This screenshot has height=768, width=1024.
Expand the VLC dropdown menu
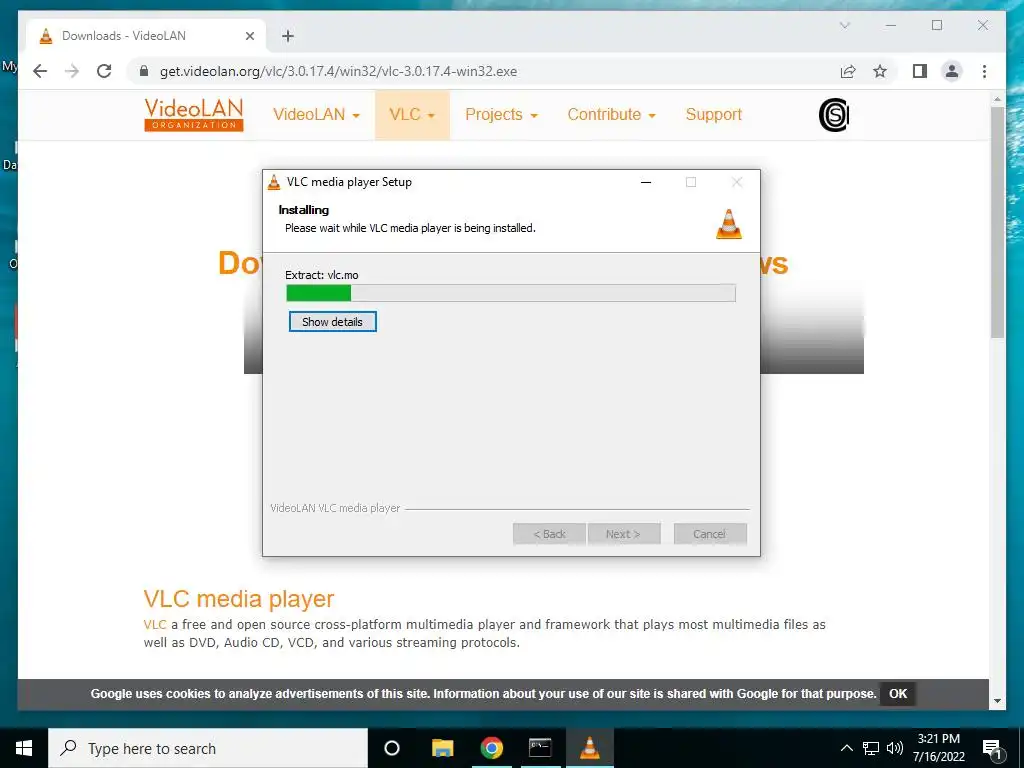412,115
